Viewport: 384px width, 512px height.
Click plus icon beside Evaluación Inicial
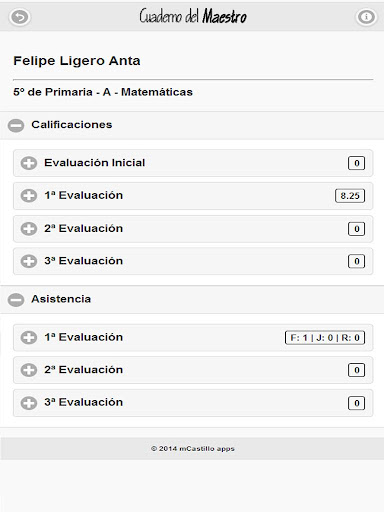29,163
